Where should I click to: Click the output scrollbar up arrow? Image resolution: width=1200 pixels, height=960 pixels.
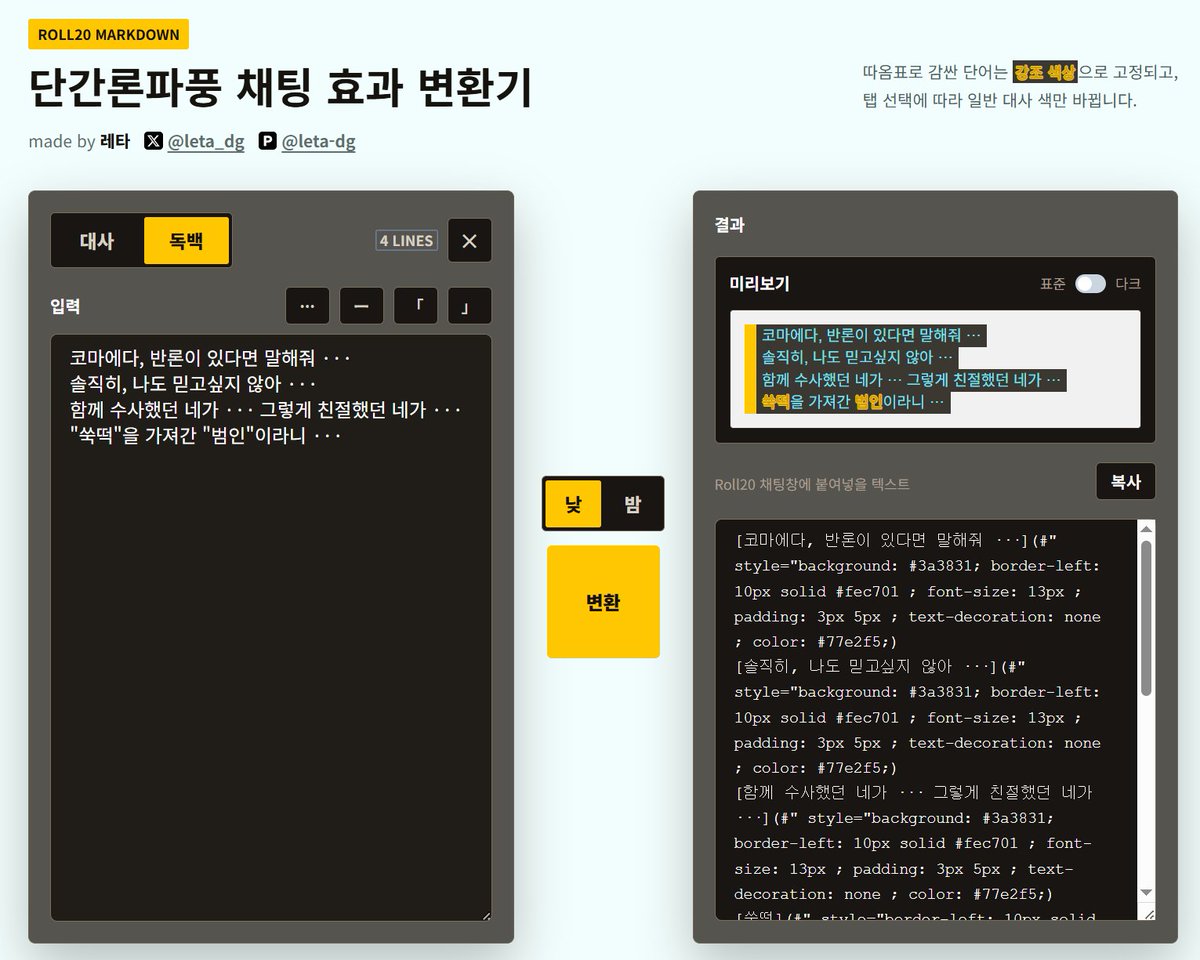pos(1146,529)
